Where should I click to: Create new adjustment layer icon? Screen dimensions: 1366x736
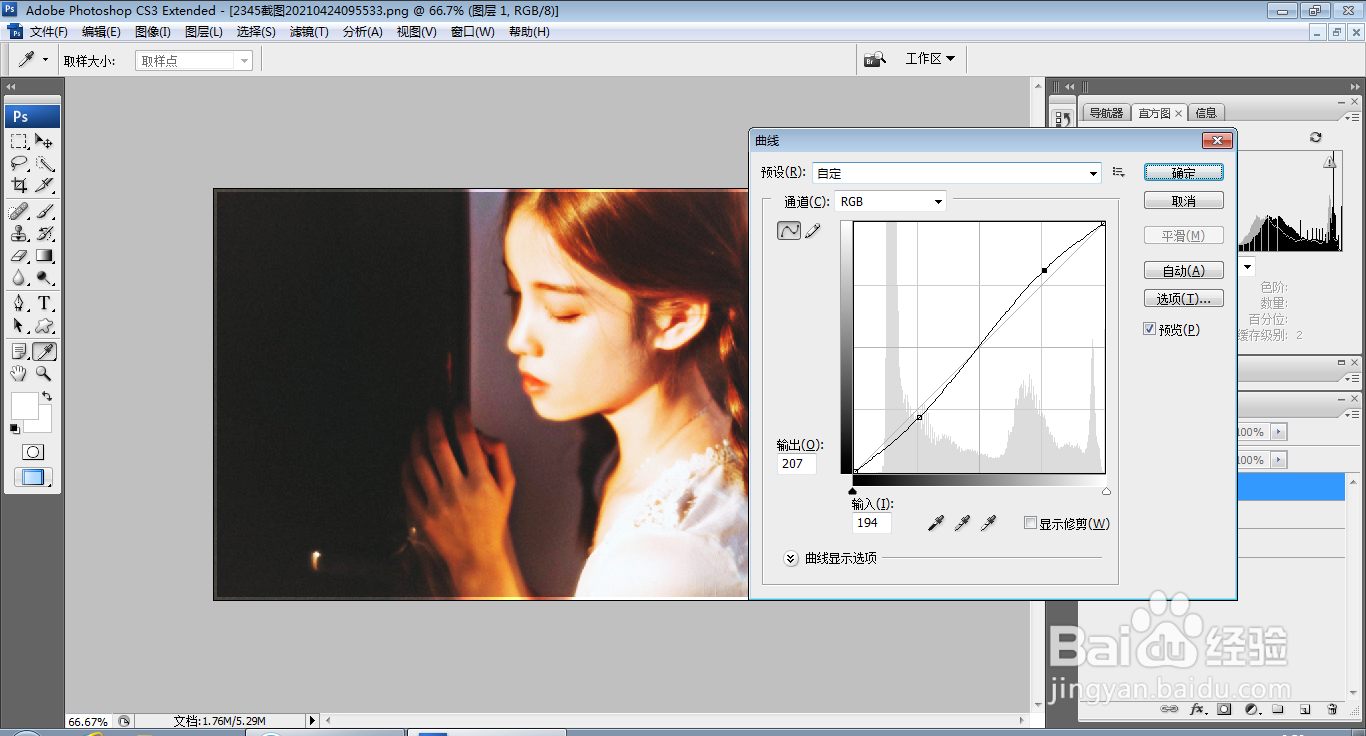point(1251,709)
